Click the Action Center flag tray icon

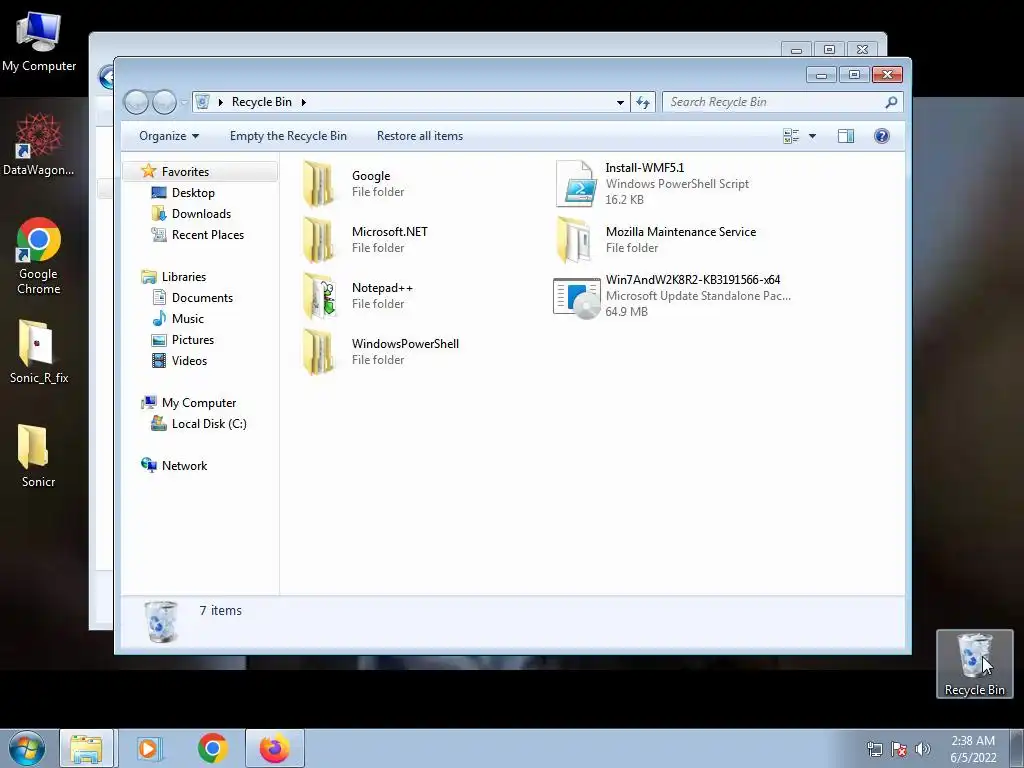[x=899, y=749]
